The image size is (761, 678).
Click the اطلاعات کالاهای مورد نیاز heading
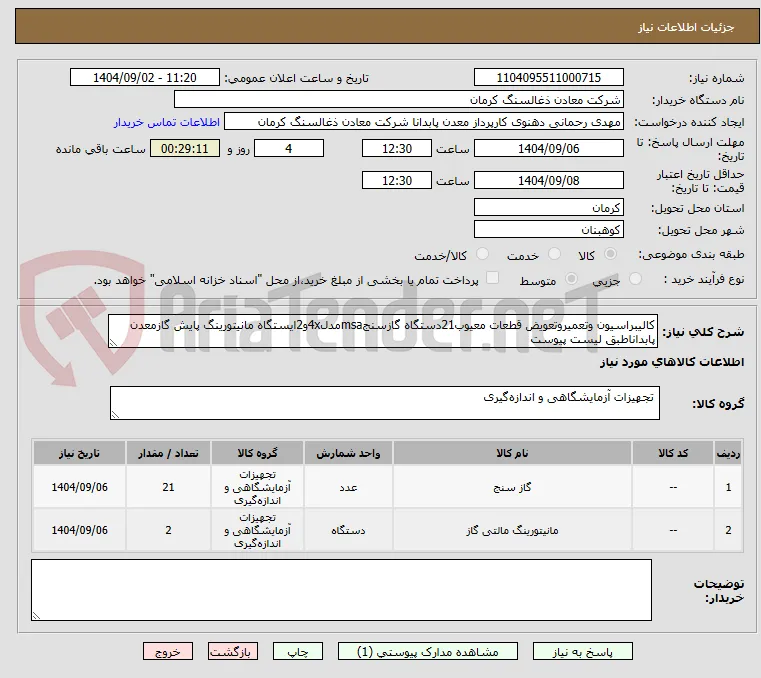tap(672, 363)
